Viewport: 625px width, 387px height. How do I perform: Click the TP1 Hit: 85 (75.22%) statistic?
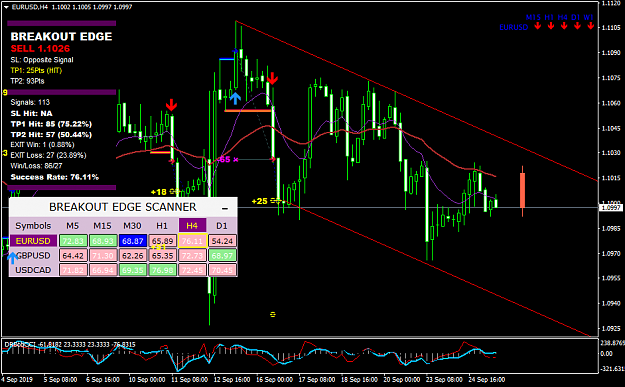pyautogui.click(x=51, y=124)
